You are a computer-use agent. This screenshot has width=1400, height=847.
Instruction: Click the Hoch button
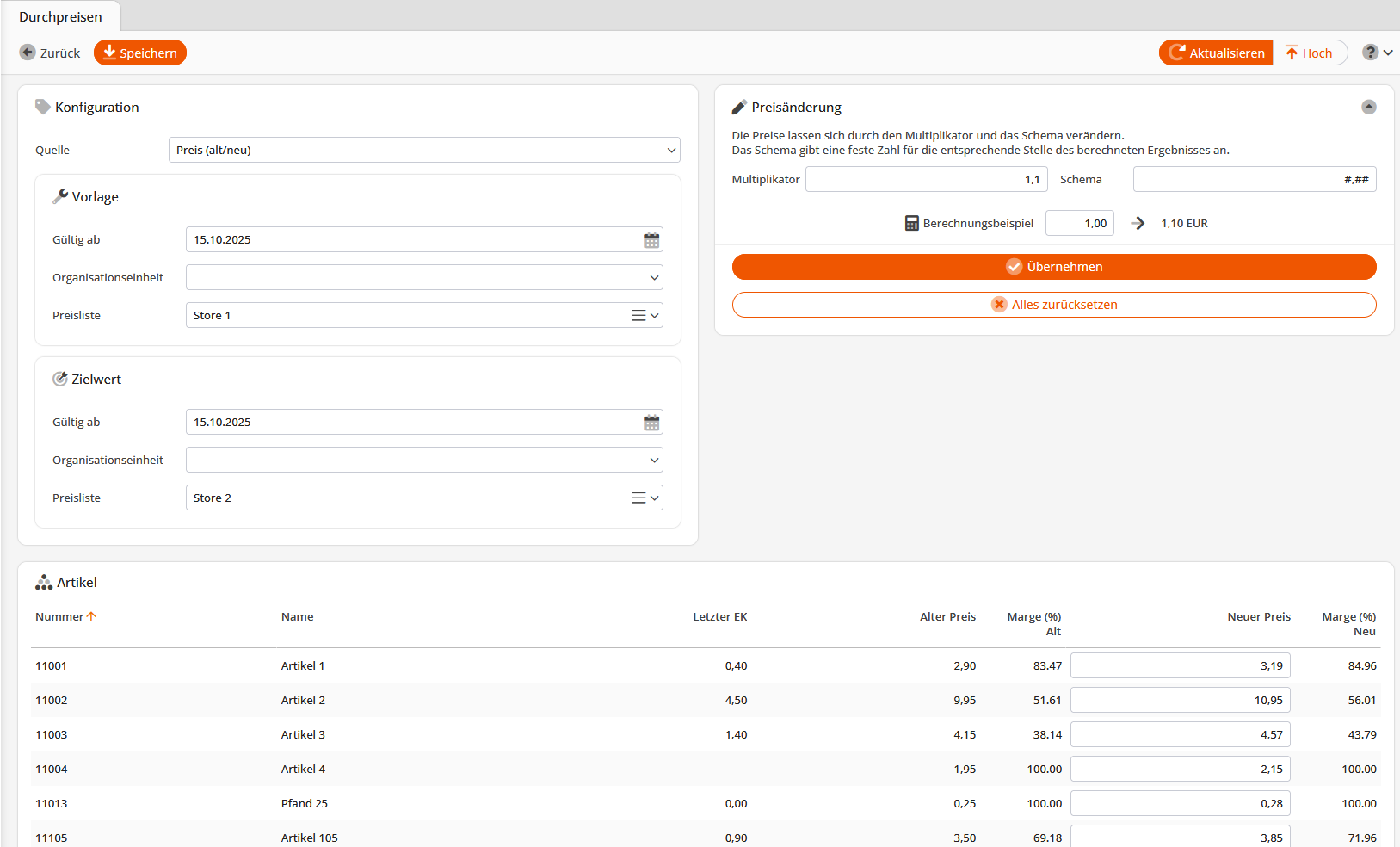click(x=1309, y=53)
